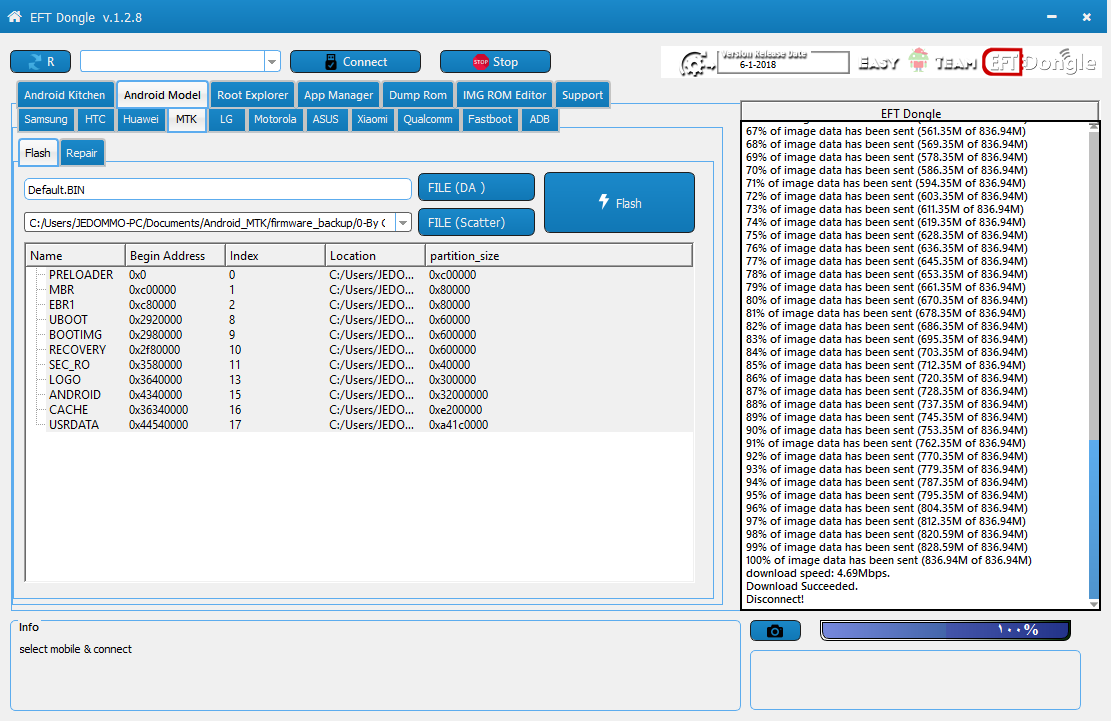Click the Name column header
This screenshot has height=721, width=1111.
click(x=75, y=256)
